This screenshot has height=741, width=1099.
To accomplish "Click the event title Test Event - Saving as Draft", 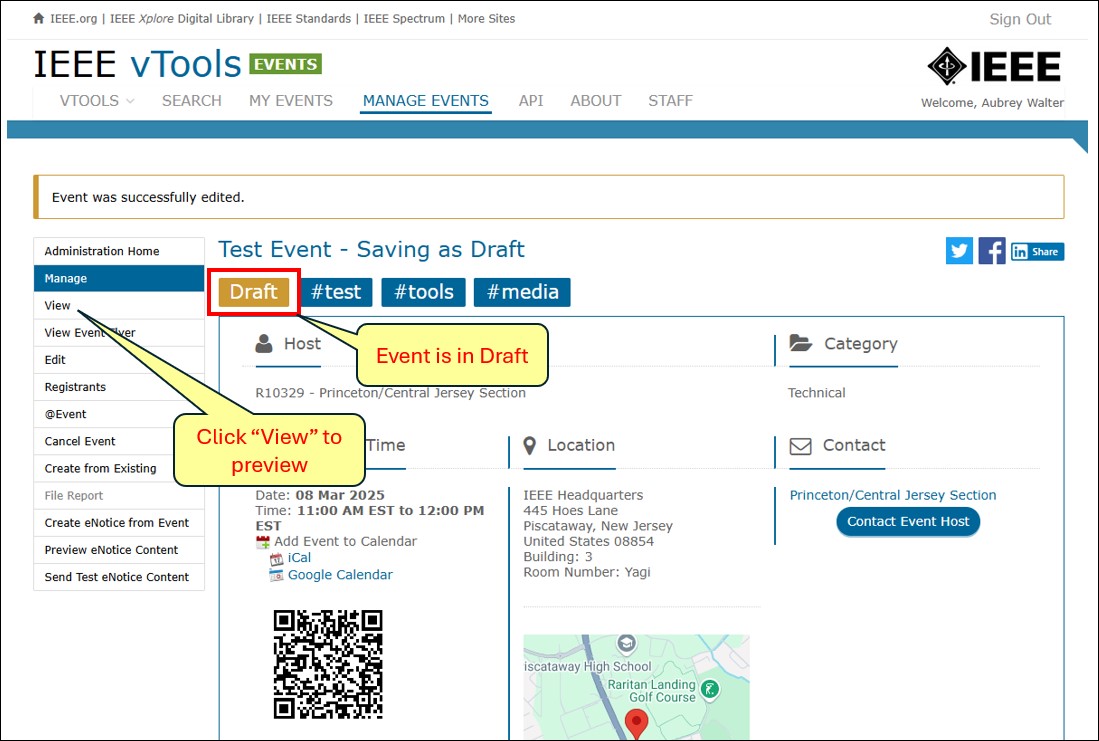I will click(x=371, y=250).
